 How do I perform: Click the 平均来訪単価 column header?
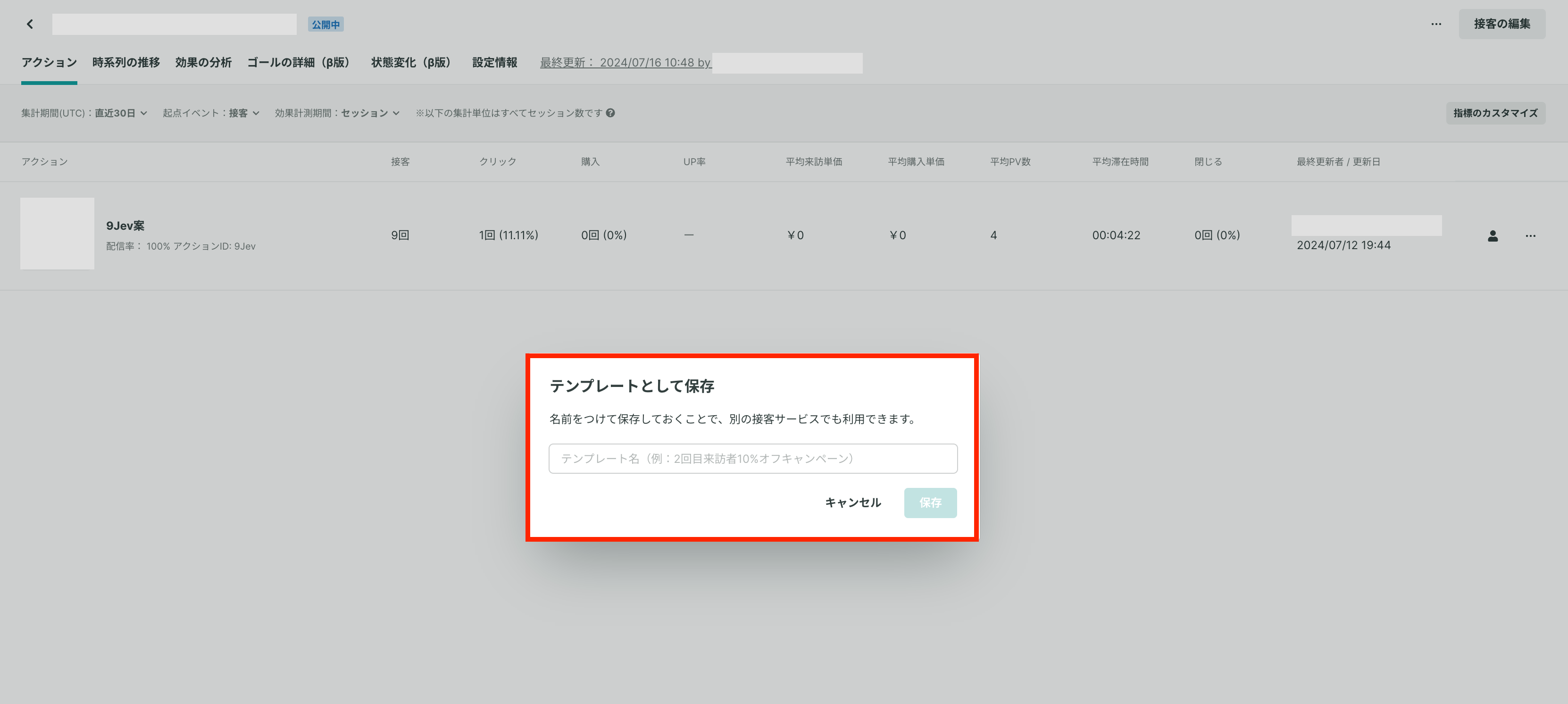(814, 161)
